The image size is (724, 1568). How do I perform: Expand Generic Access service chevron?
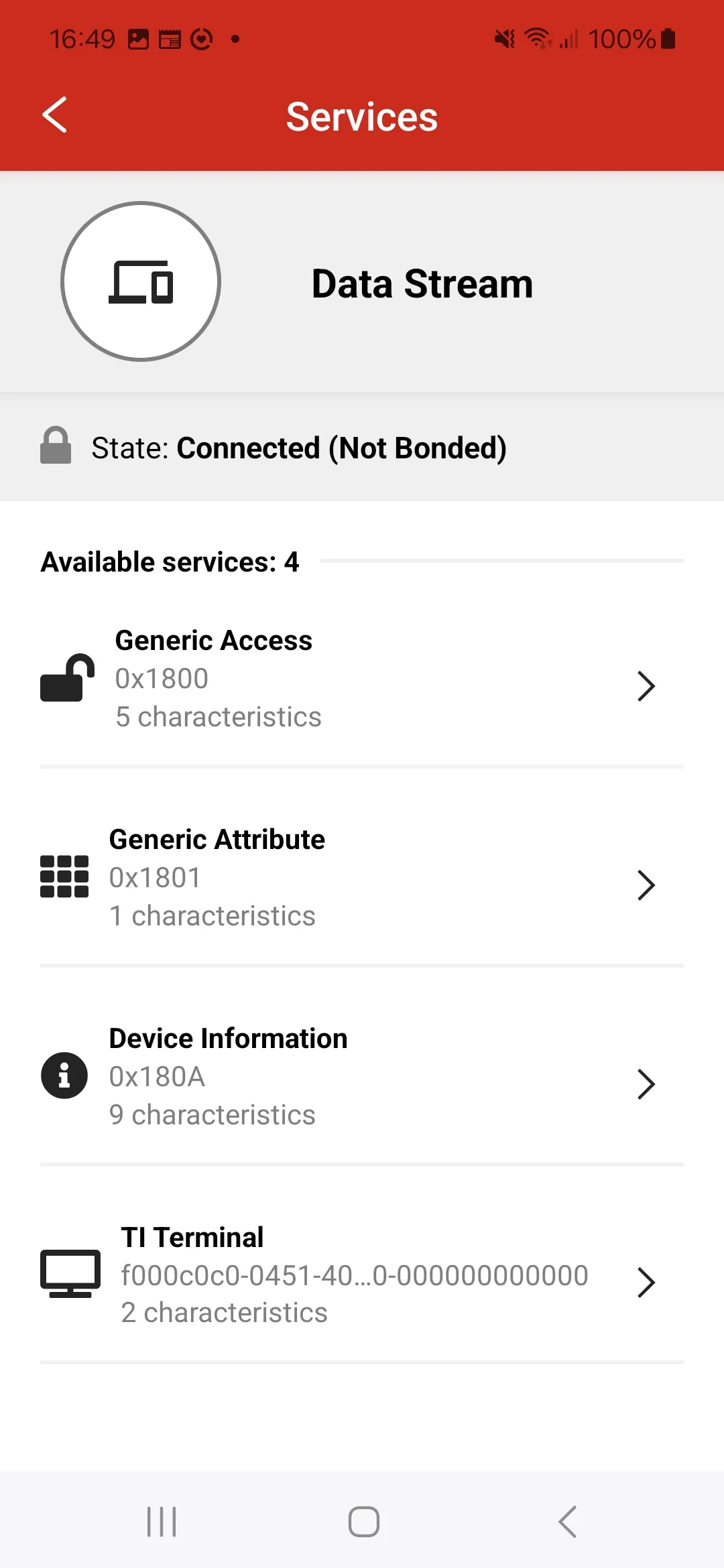[x=646, y=686]
